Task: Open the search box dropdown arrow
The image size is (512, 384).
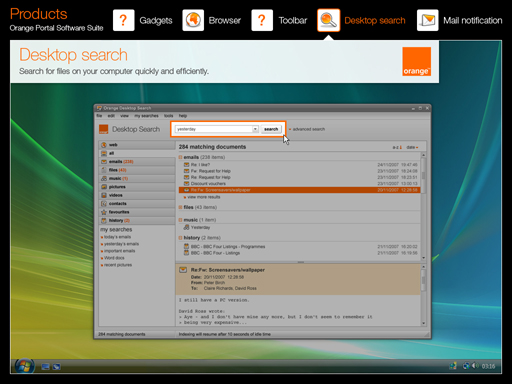Action: pos(255,129)
